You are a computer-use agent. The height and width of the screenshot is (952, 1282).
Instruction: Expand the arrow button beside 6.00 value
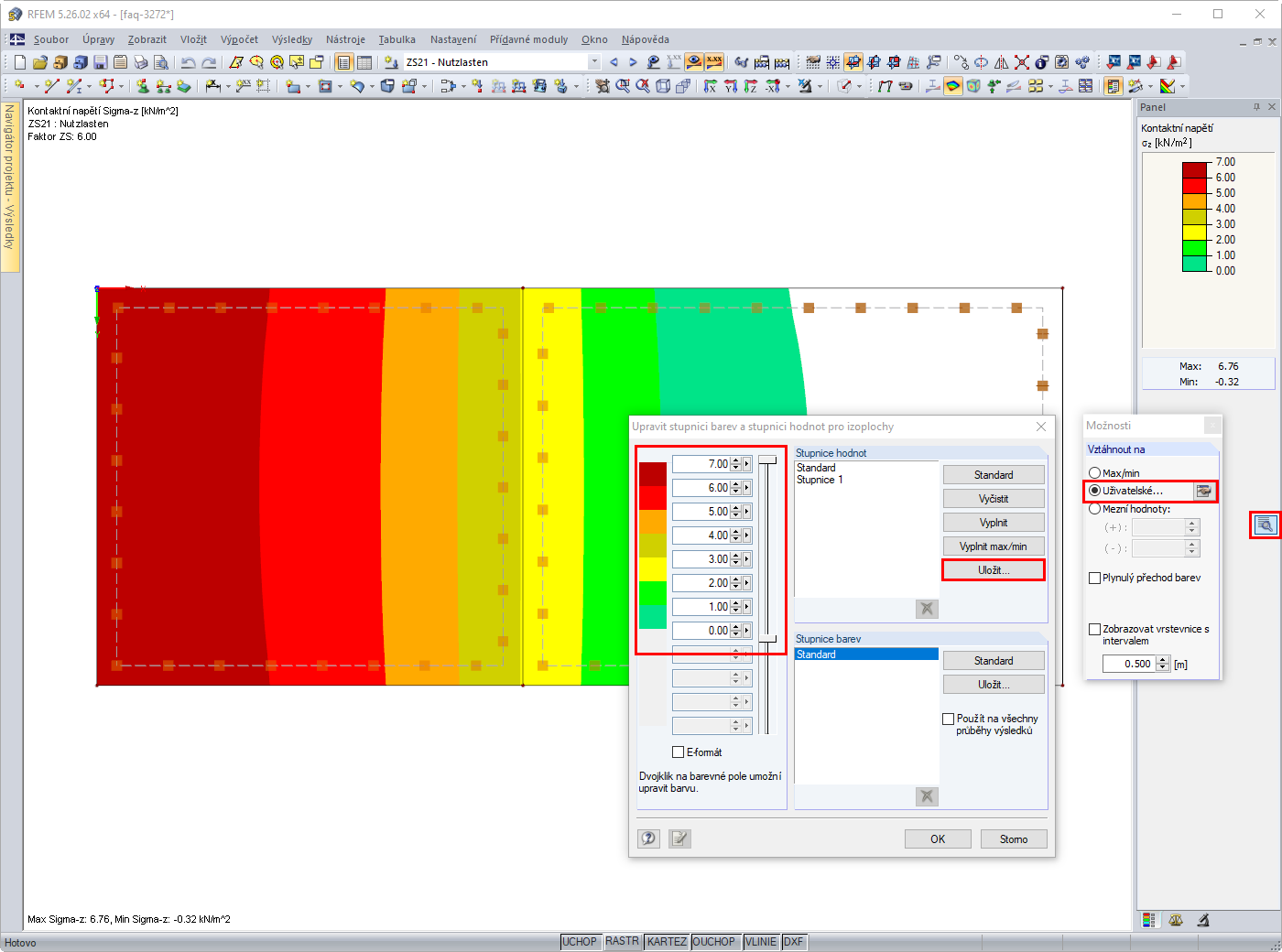click(x=747, y=488)
